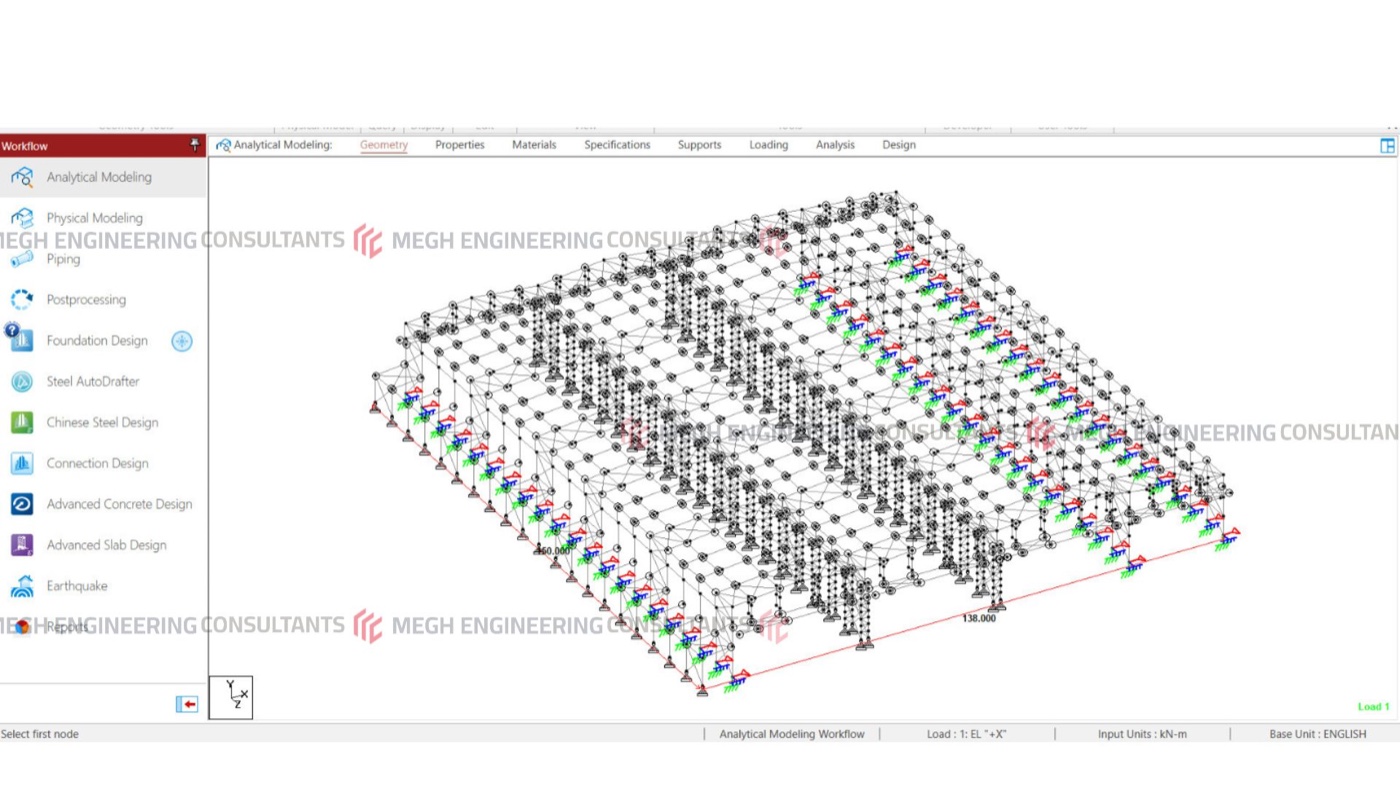This screenshot has width=1400, height=787.
Task: Open the Postprocessing workflow label
Action: (86, 300)
